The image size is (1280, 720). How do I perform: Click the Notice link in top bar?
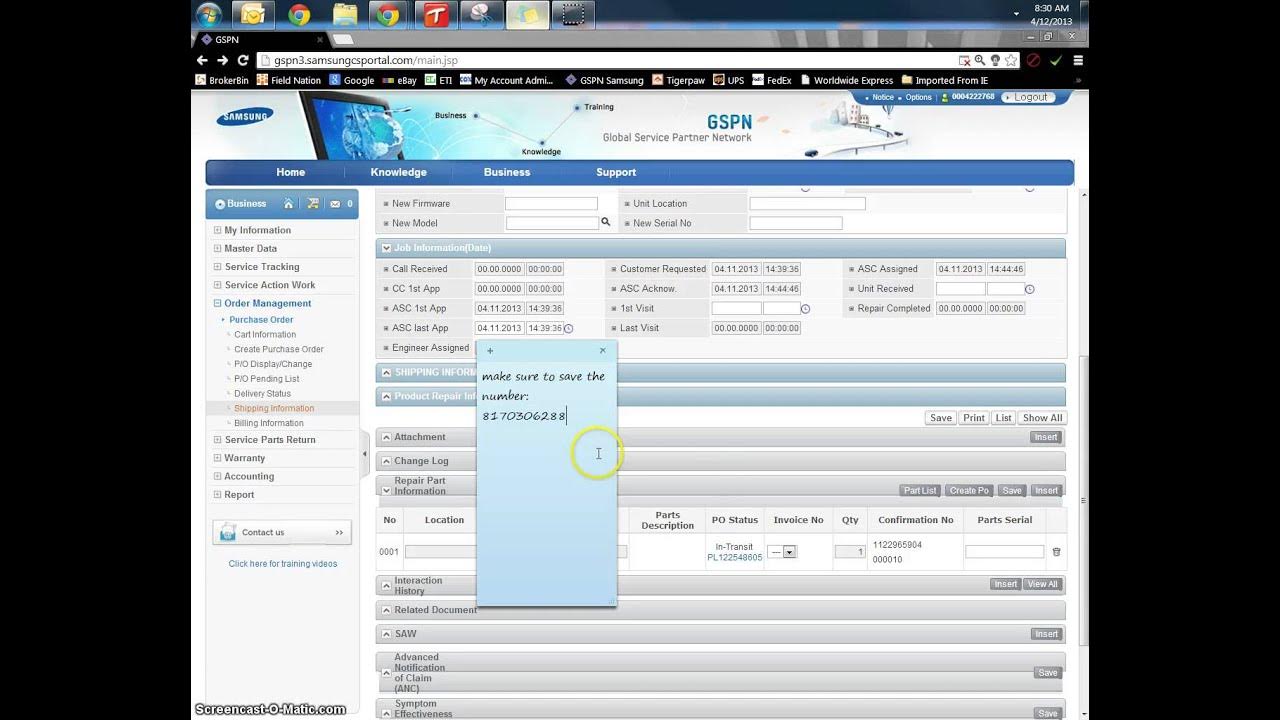click(882, 97)
